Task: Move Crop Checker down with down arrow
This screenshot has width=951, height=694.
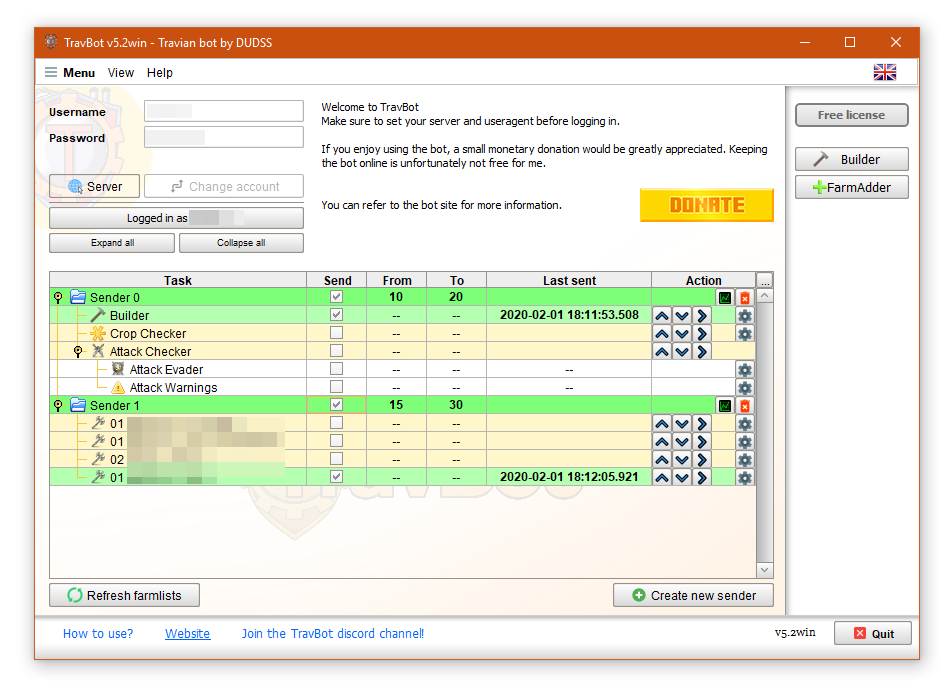Action: [682, 334]
